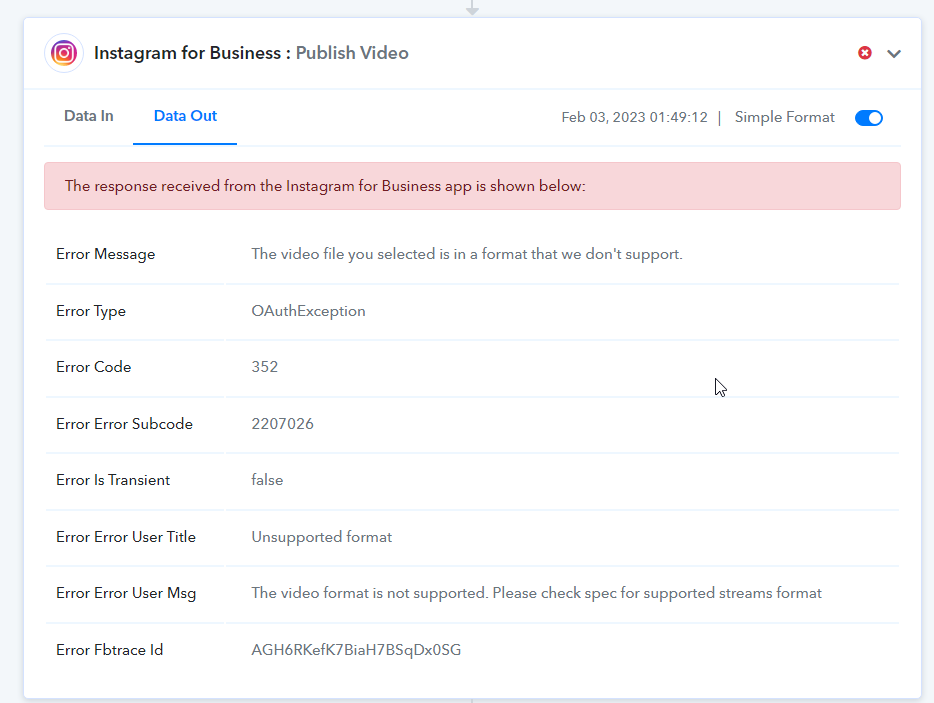Click the OAuthException value
Viewport: 934px width, 703px height.
tap(309, 311)
